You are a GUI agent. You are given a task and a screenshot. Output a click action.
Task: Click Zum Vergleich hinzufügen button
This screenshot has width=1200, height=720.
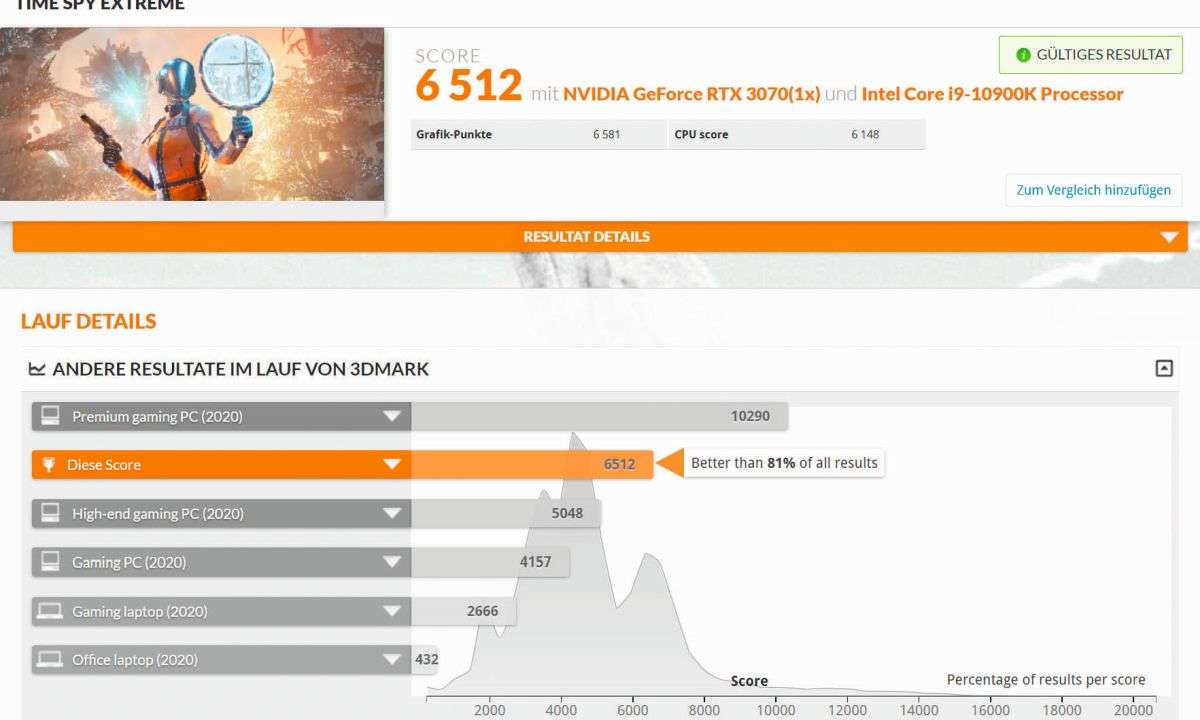(1094, 190)
